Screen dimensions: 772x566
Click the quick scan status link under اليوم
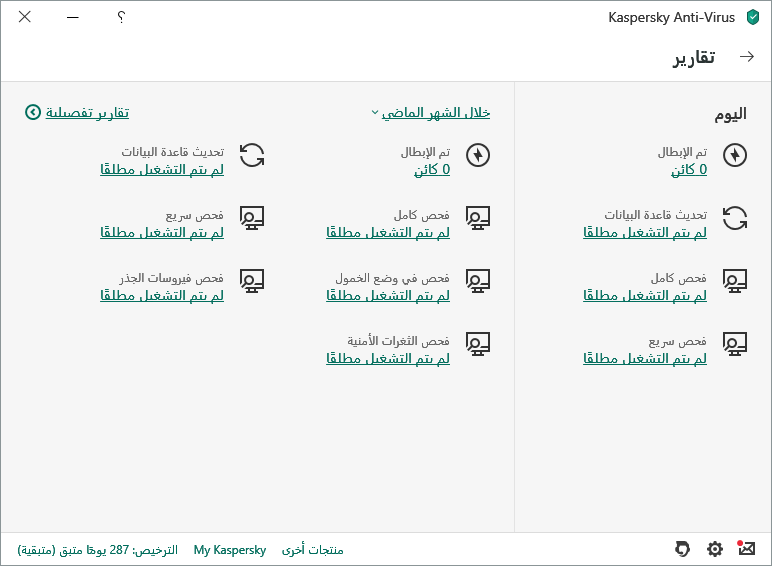[x=644, y=359]
